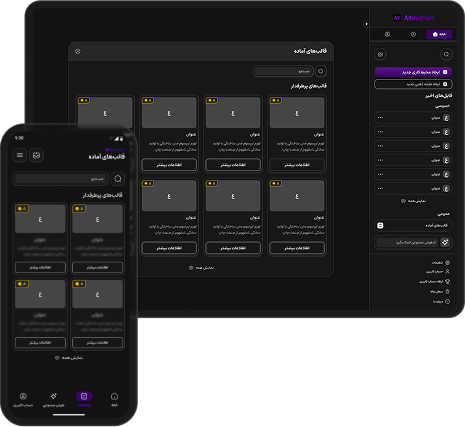Open the user account icon in the sidebar footer
Viewport: 465px width, 427px height.
click(x=447, y=272)
